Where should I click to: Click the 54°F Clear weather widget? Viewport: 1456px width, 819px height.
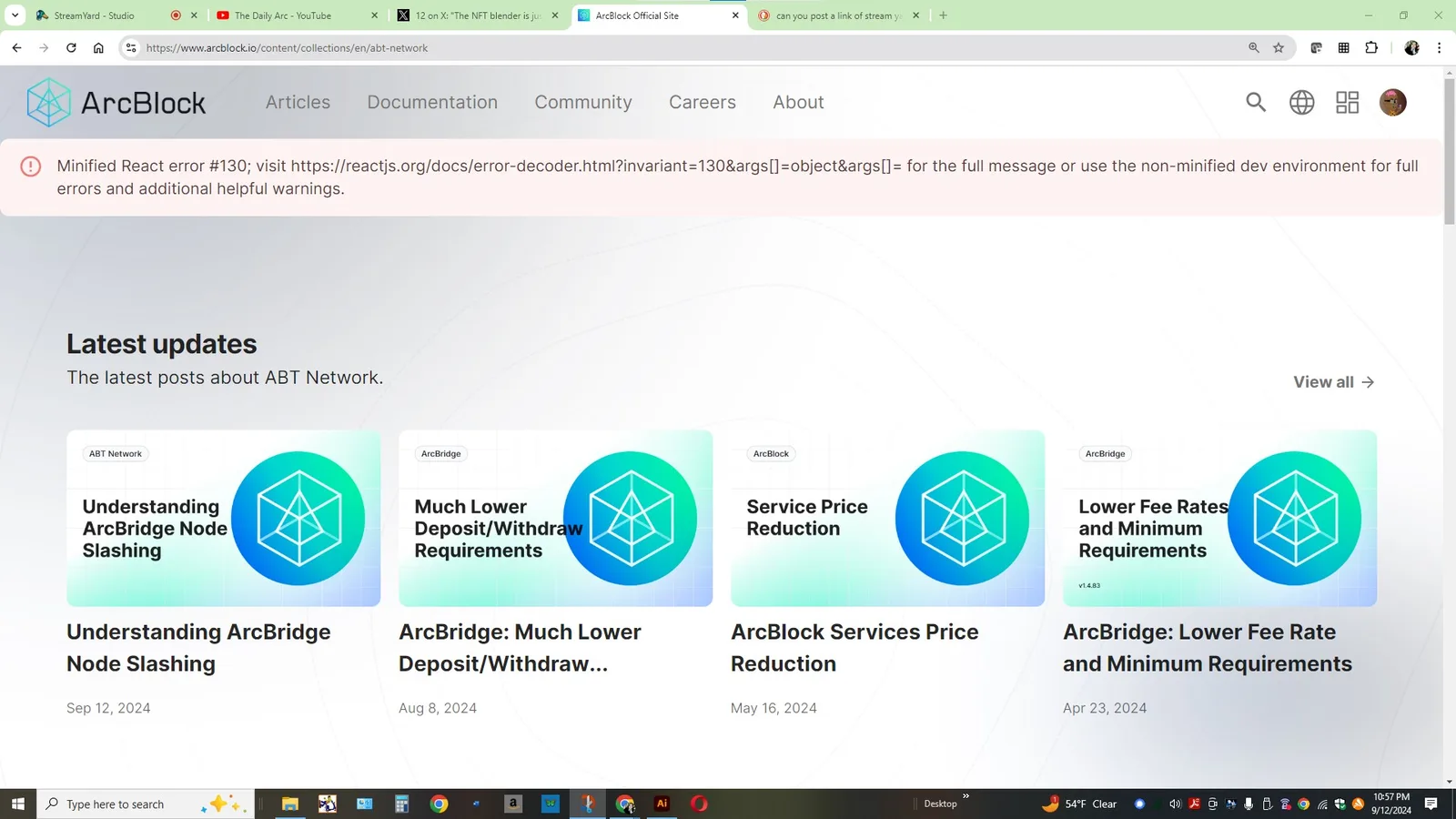pos(1079,804)
